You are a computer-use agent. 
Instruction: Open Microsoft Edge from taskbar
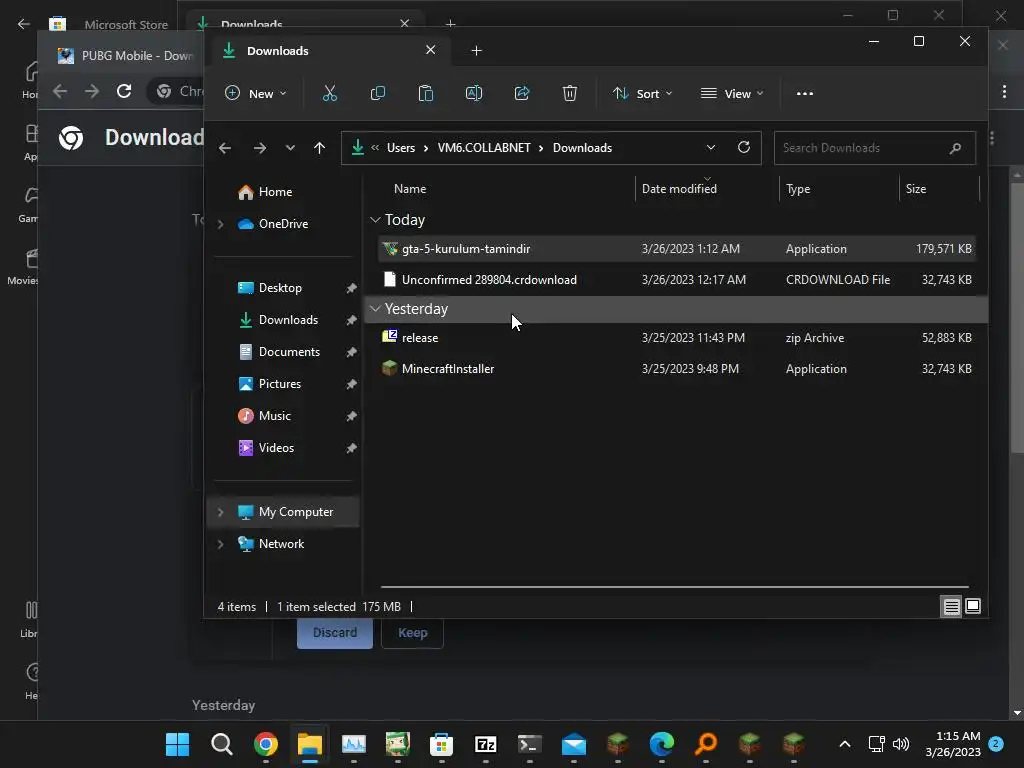tap(662, 744)
